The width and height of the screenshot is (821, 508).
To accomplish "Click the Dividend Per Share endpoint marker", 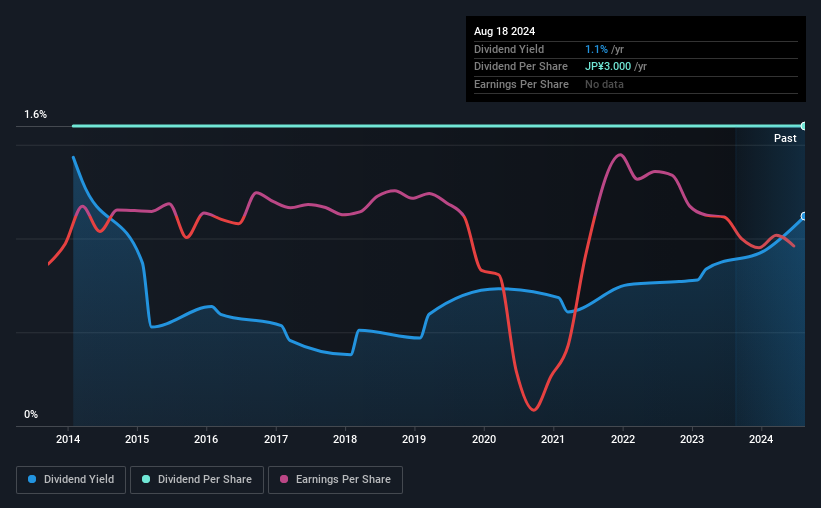I will 804,126.
